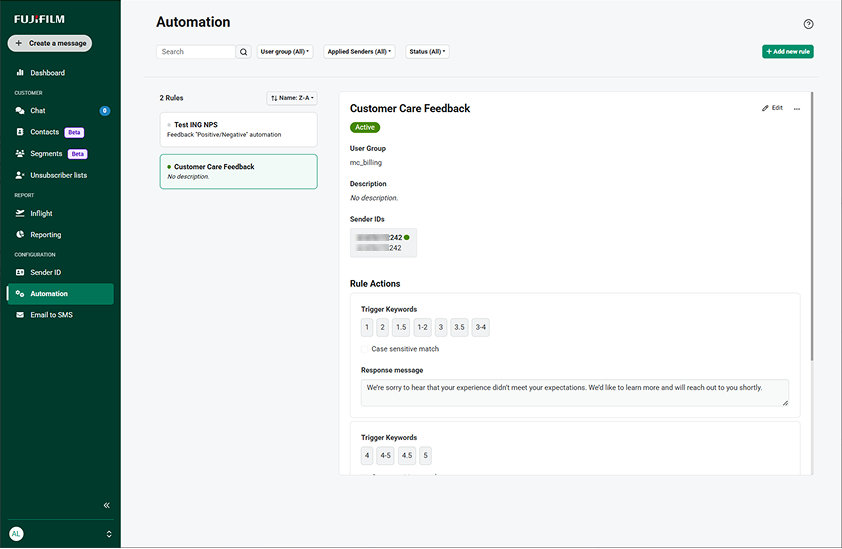
Task: Select the Test ING NPS rule
Action: pos(238,129)
